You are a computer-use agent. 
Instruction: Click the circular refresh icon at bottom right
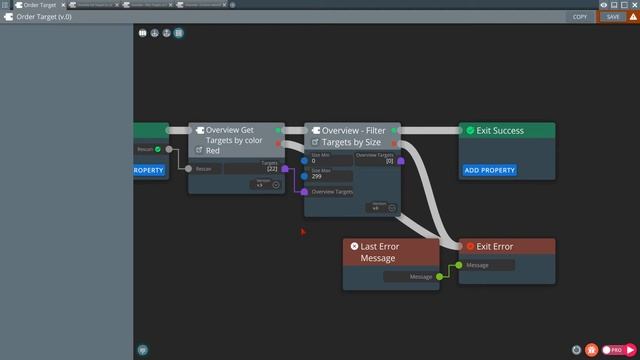[x=576, y=350]
